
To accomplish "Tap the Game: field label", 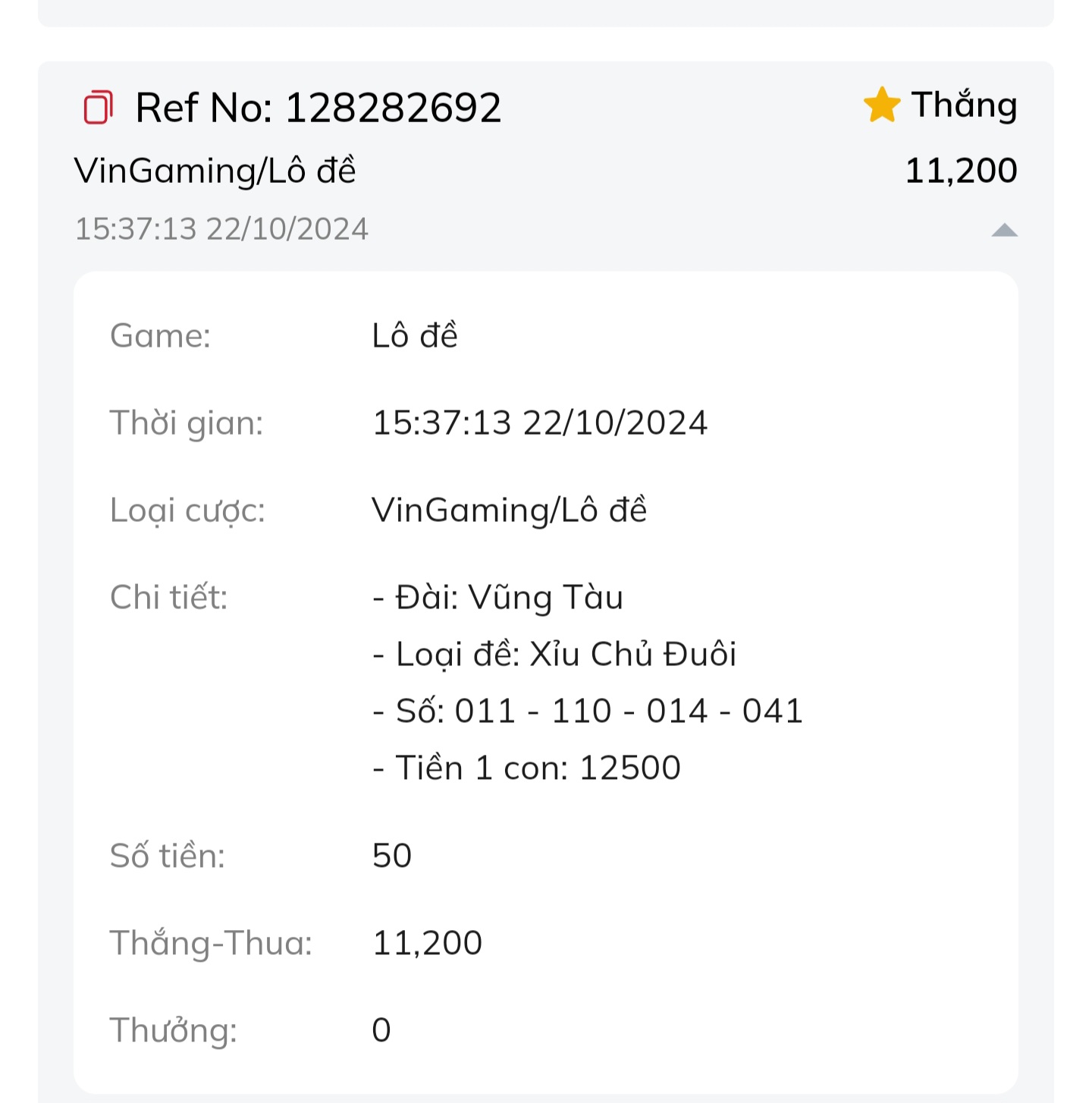I will (161, 335).
